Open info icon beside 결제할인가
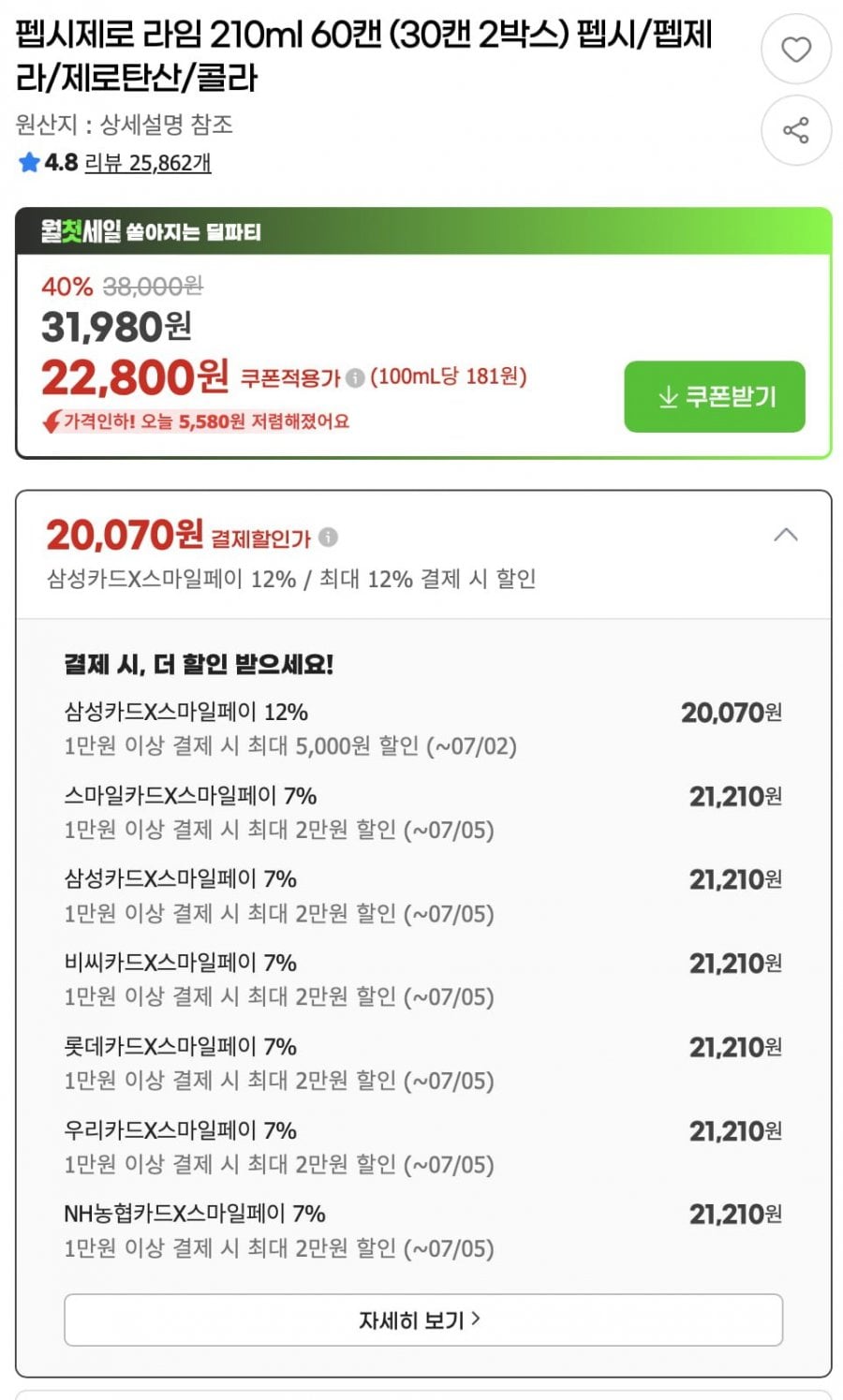This screenshot has width=843, height=1400. (327, 538)
